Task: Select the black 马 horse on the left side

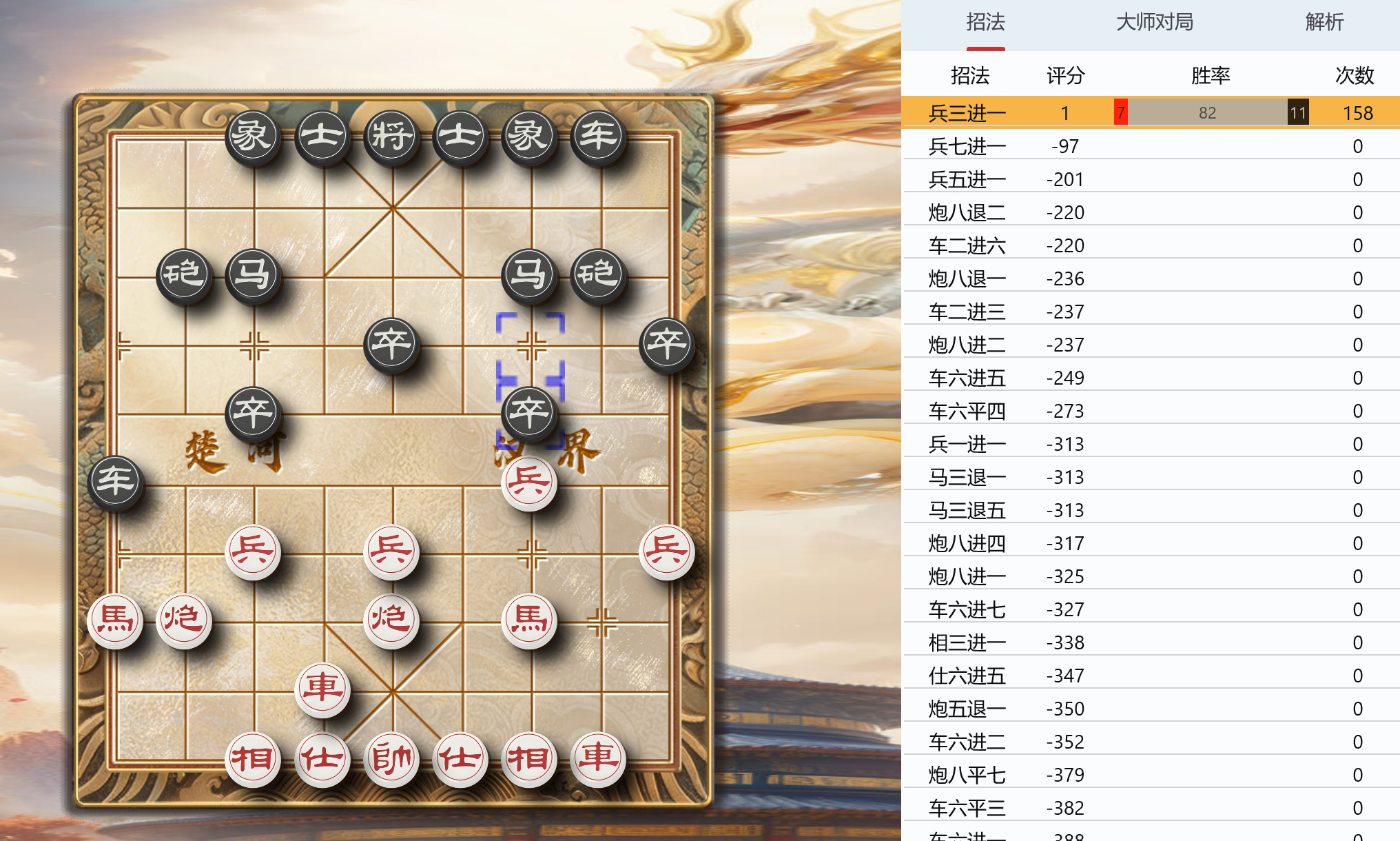Action: click(x=254, y=274)
